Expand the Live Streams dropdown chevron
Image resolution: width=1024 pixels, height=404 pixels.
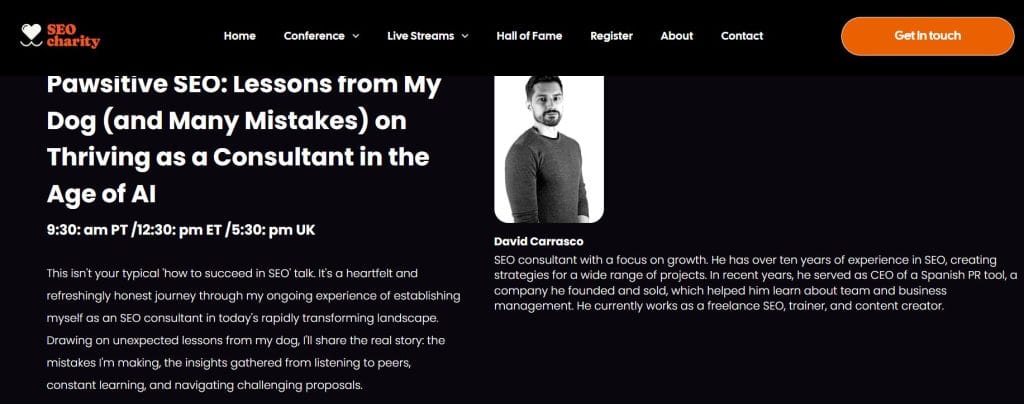pos(464,36)
